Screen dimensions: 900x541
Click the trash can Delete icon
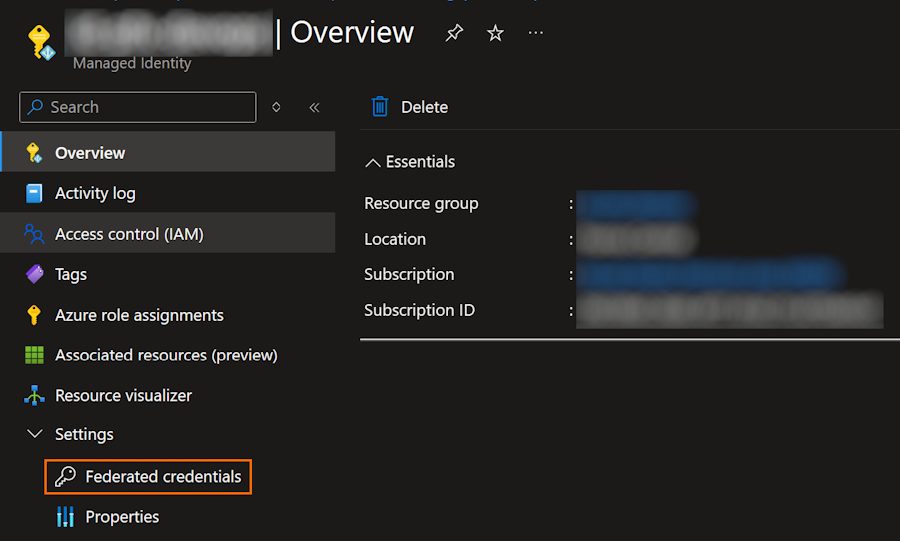click(379, 107)
